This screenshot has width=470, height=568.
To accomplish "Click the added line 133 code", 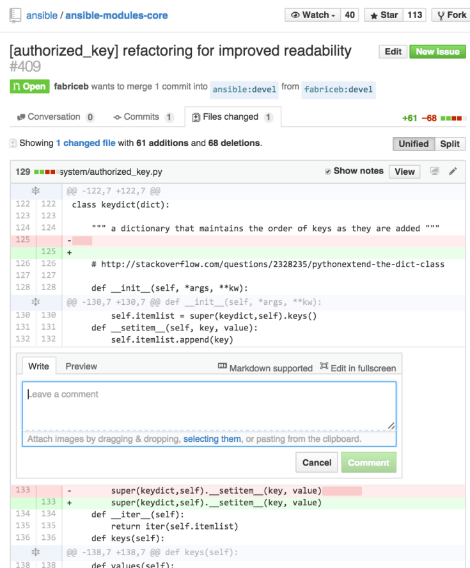I will point(216,503).
